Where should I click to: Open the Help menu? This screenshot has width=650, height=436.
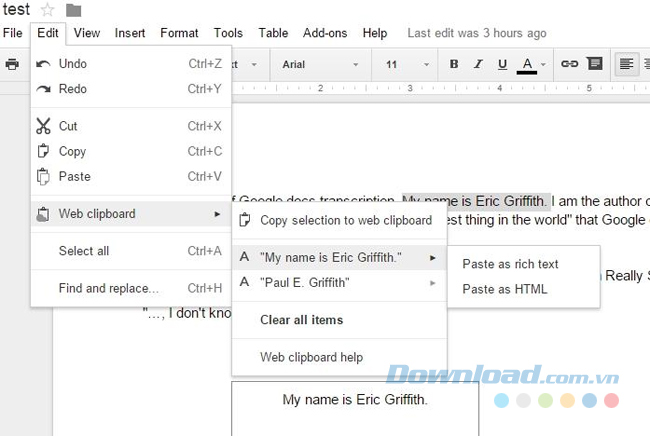coord(375,33)
